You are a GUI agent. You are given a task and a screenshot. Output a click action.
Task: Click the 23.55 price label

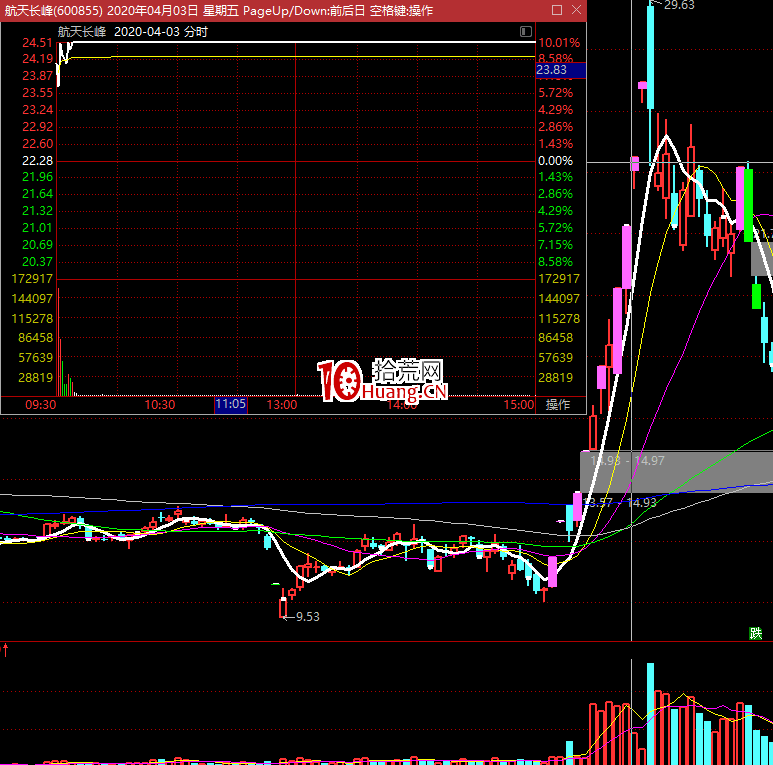click(x=37, y=93)
